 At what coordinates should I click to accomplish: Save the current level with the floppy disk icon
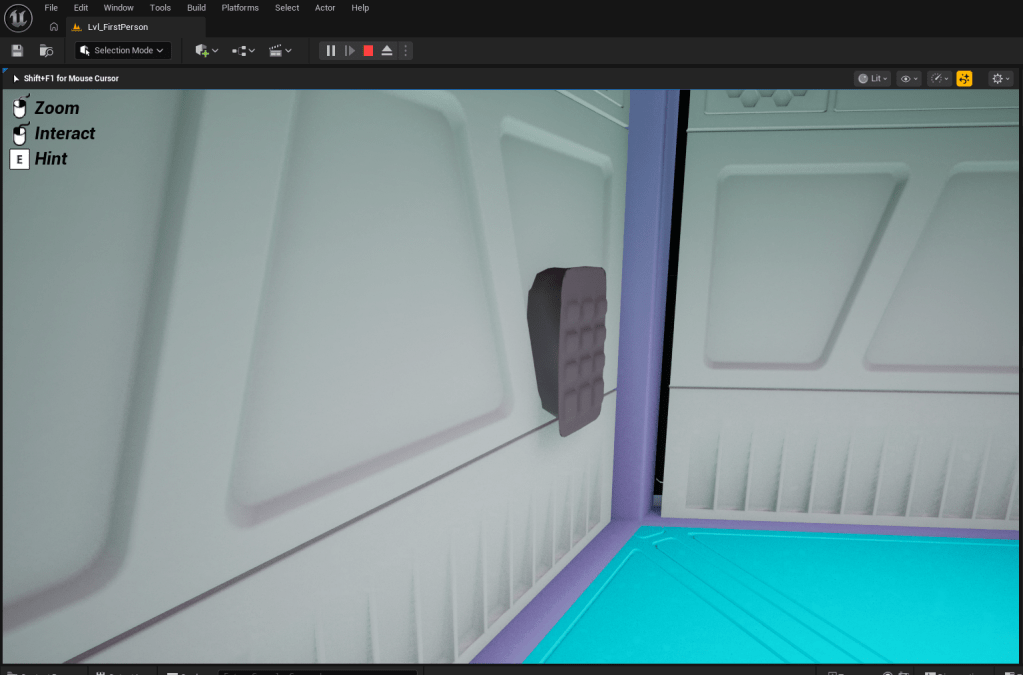coord(17,50)
